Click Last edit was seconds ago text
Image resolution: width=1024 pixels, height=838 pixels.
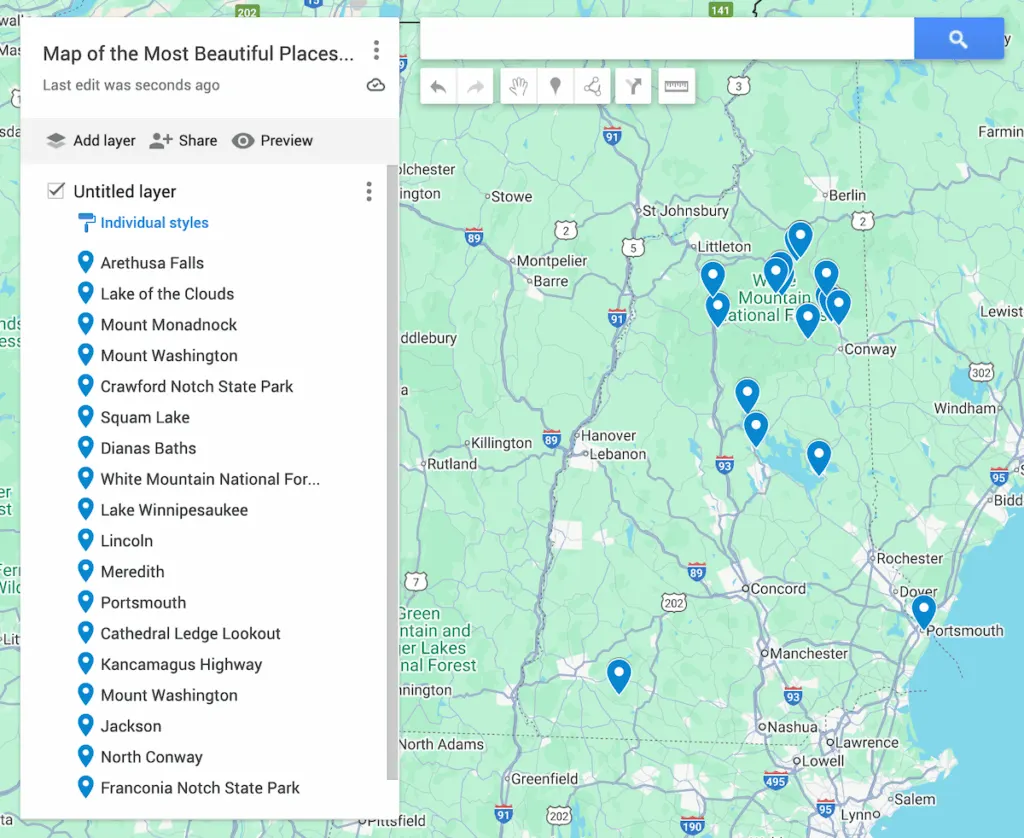click(131, 85)
